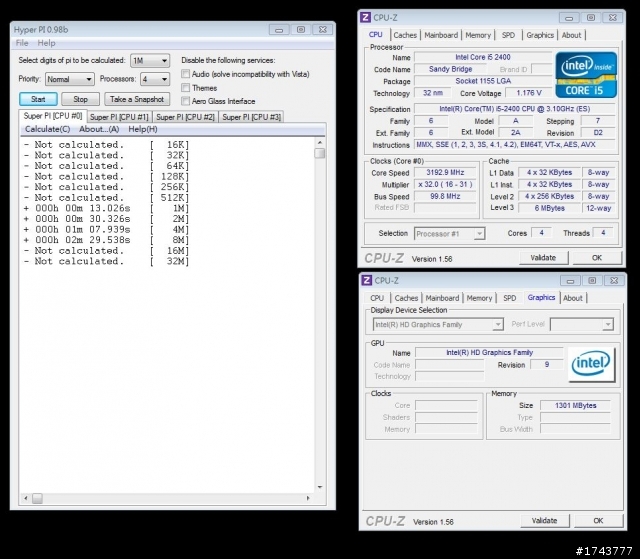
Task: Click the CPU-Z logo icon in Graphics window title bar
Action: [x=367, y=280]
